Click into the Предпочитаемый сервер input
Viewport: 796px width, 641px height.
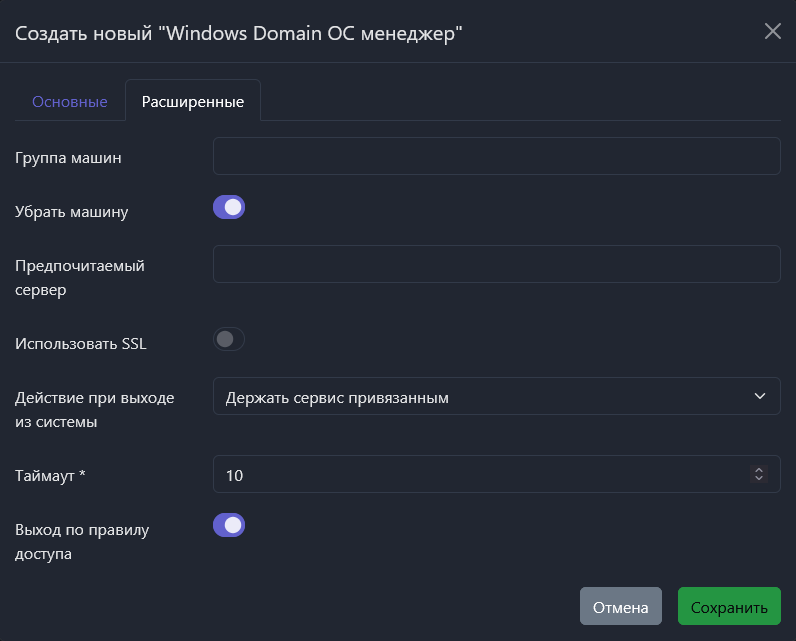(x=496, y=264)
